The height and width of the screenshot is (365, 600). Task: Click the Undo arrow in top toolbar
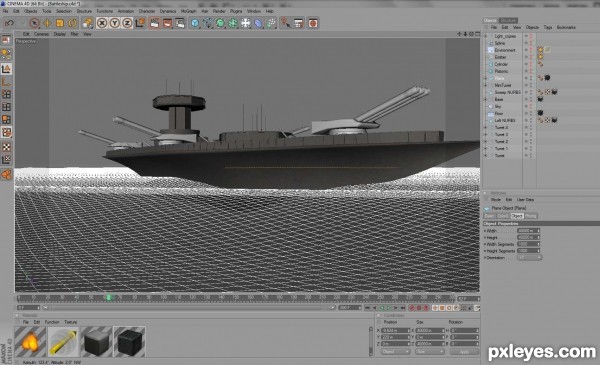point(9,23)
